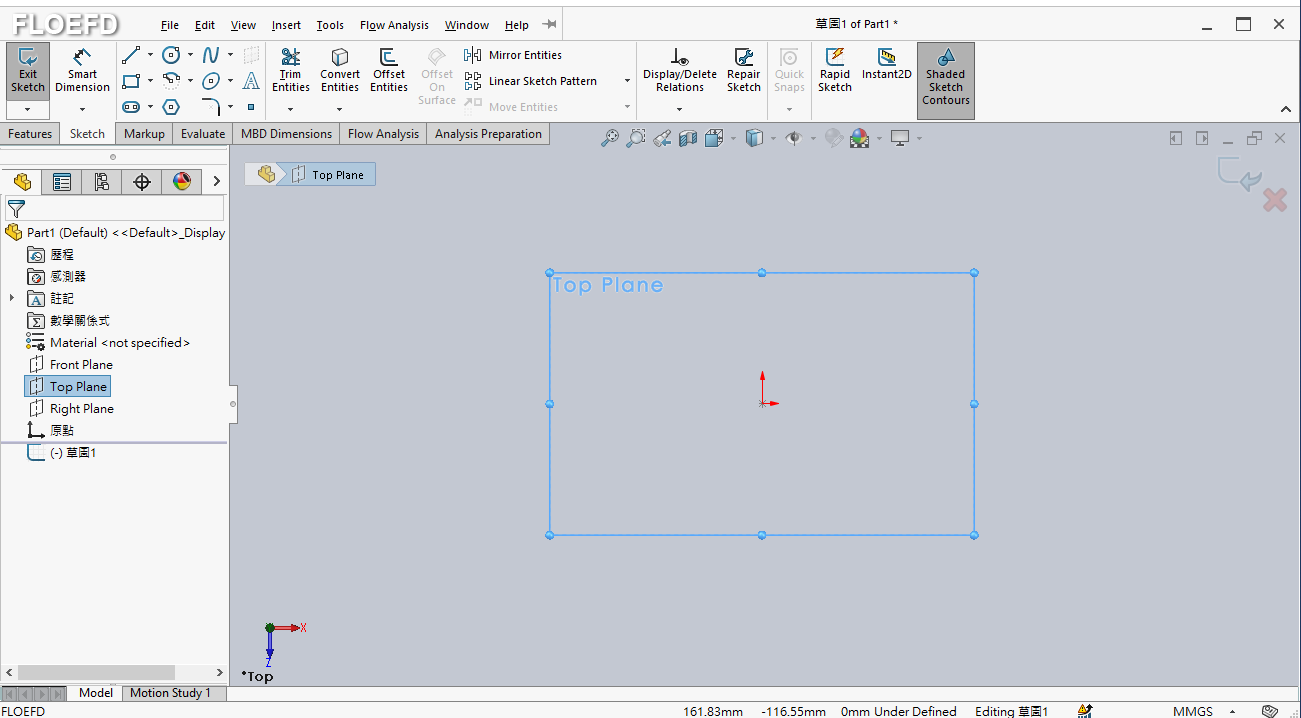Collapse the CommandManager ribbon chevron
The height and width of the screenshot is (718, 1301).
click(1286, 109)
